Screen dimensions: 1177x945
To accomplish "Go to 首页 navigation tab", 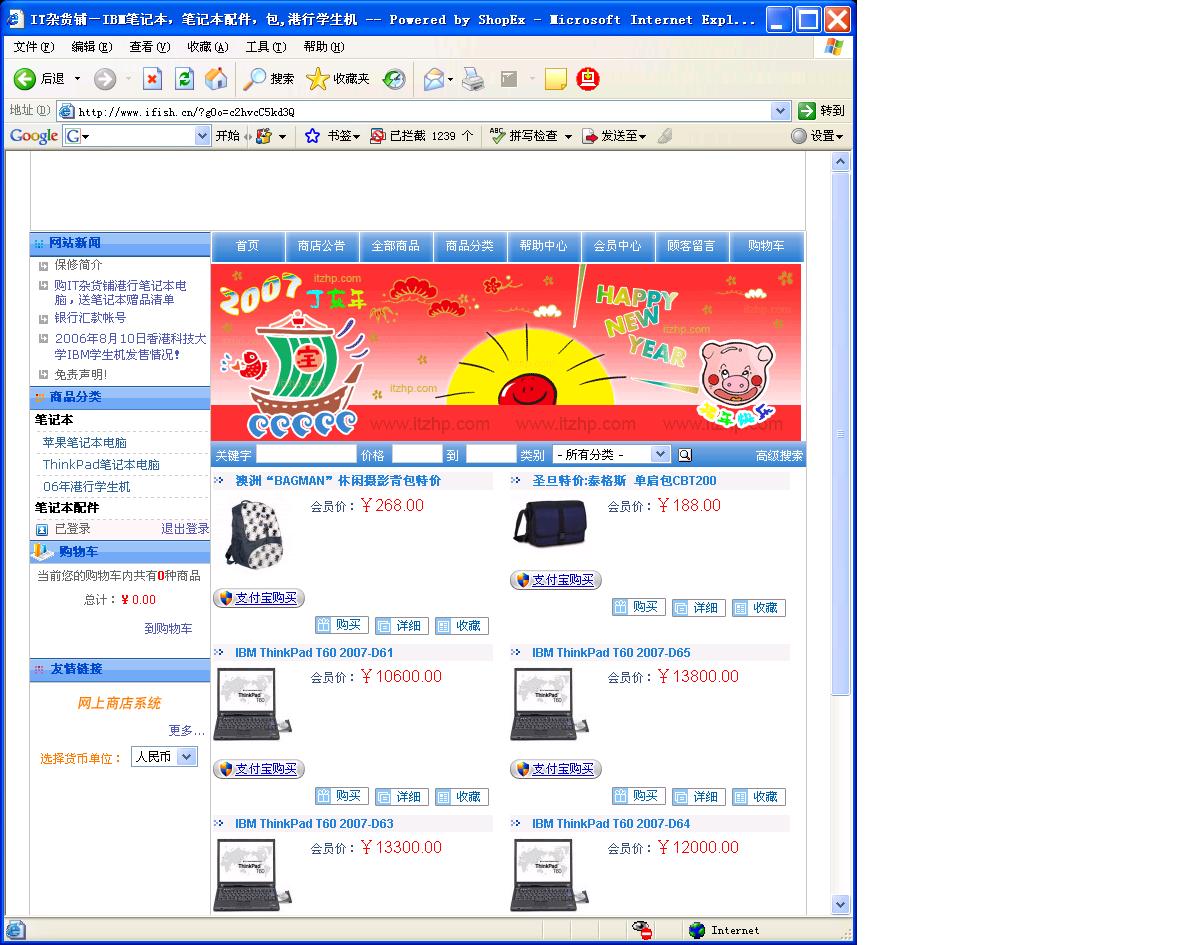I will point(248,246).
